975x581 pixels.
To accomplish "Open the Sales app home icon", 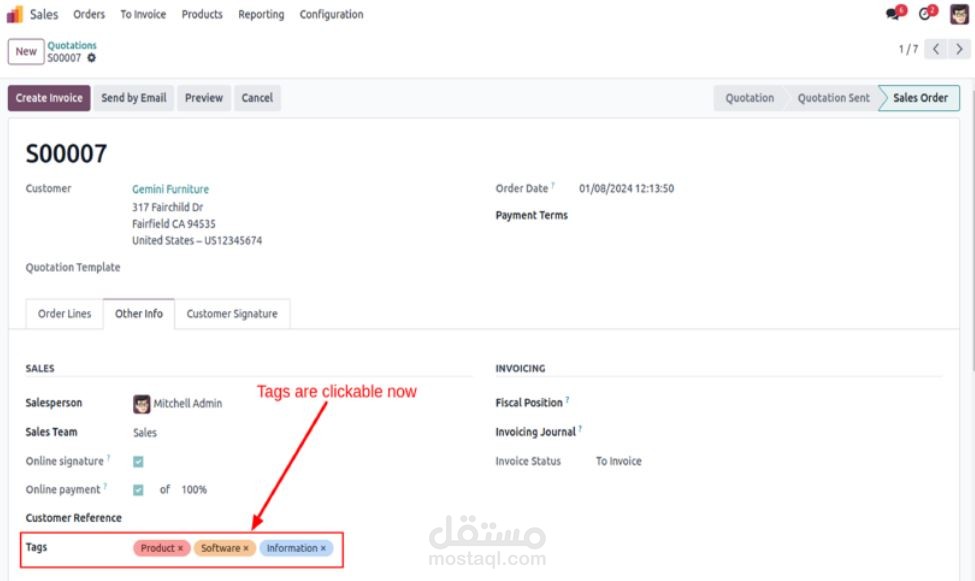I will (x=14, y=14).
